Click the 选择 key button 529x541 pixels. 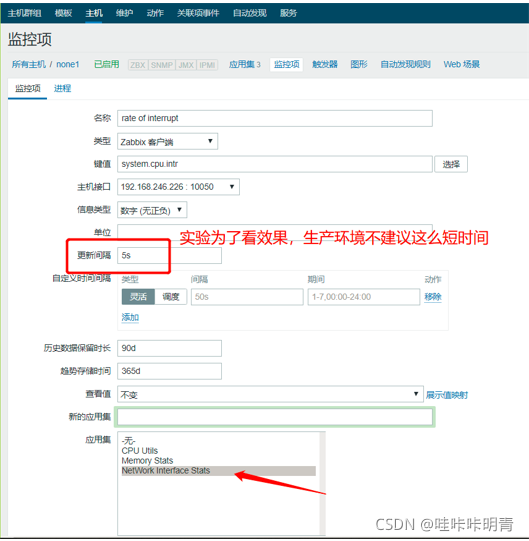click(x=451, y=164)
